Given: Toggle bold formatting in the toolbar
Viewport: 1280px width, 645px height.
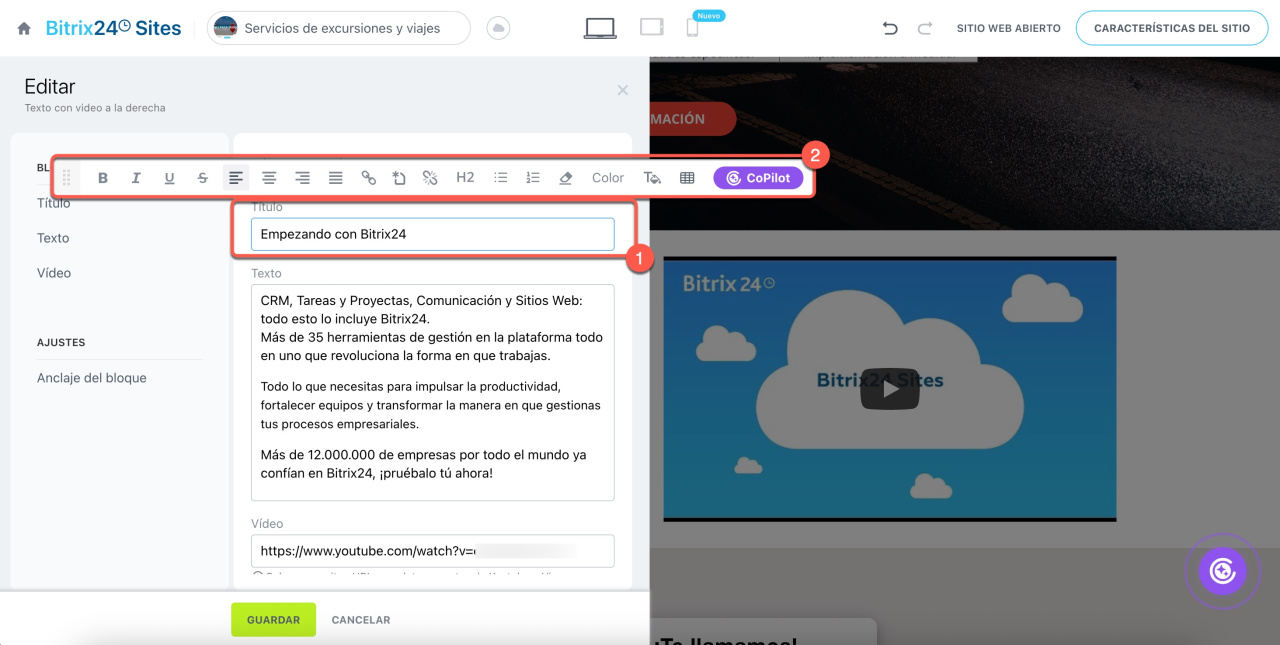Looking at the screenshot, I should tap(103, 178).
